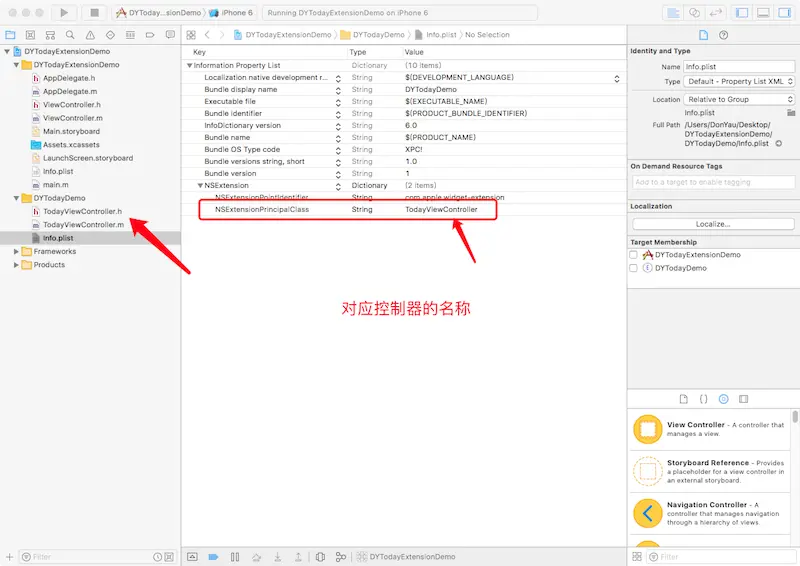Show the Project navigator tab

(10, 35)
